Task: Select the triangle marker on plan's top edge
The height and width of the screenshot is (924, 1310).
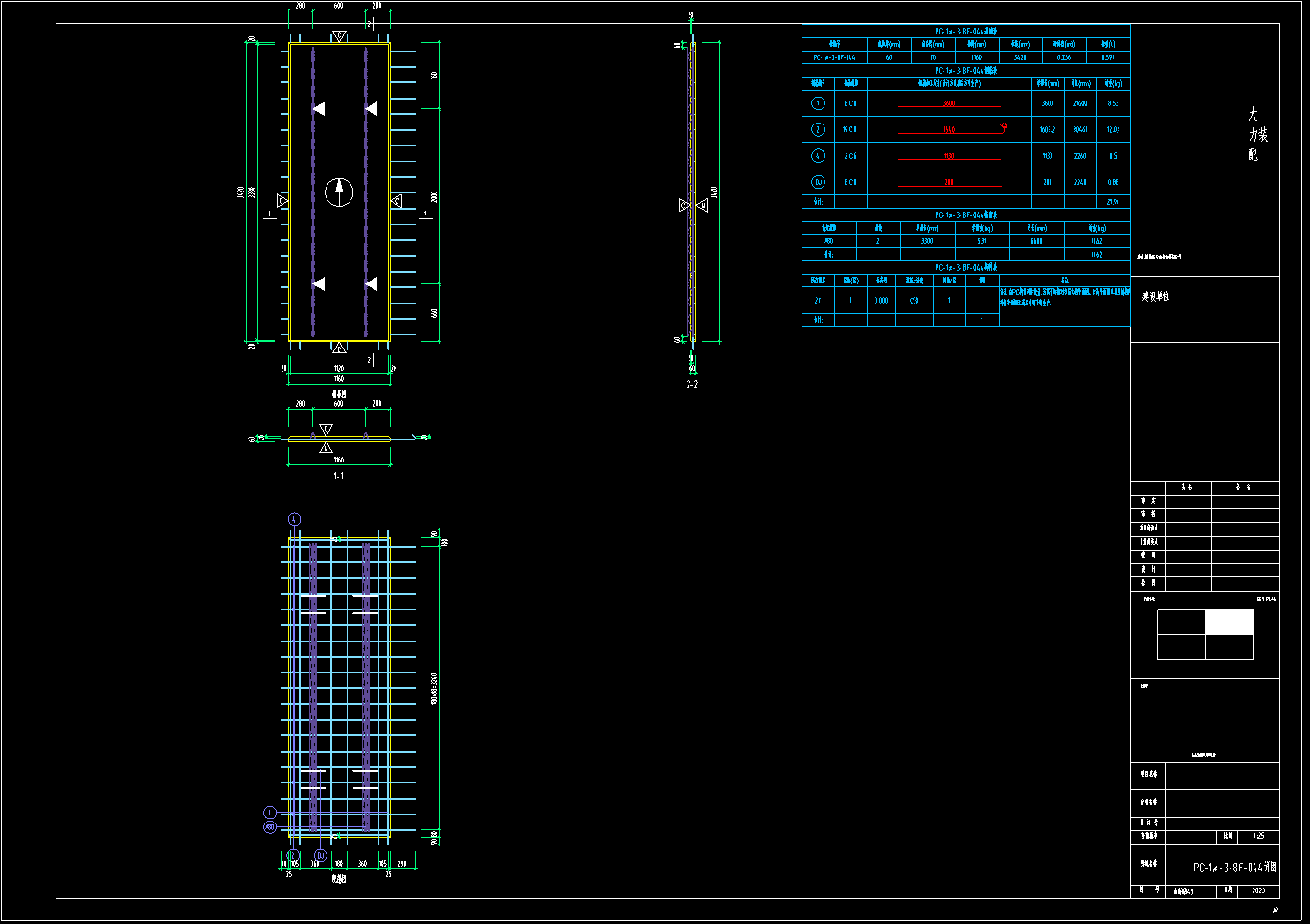Action: click(x=339, y=37)
